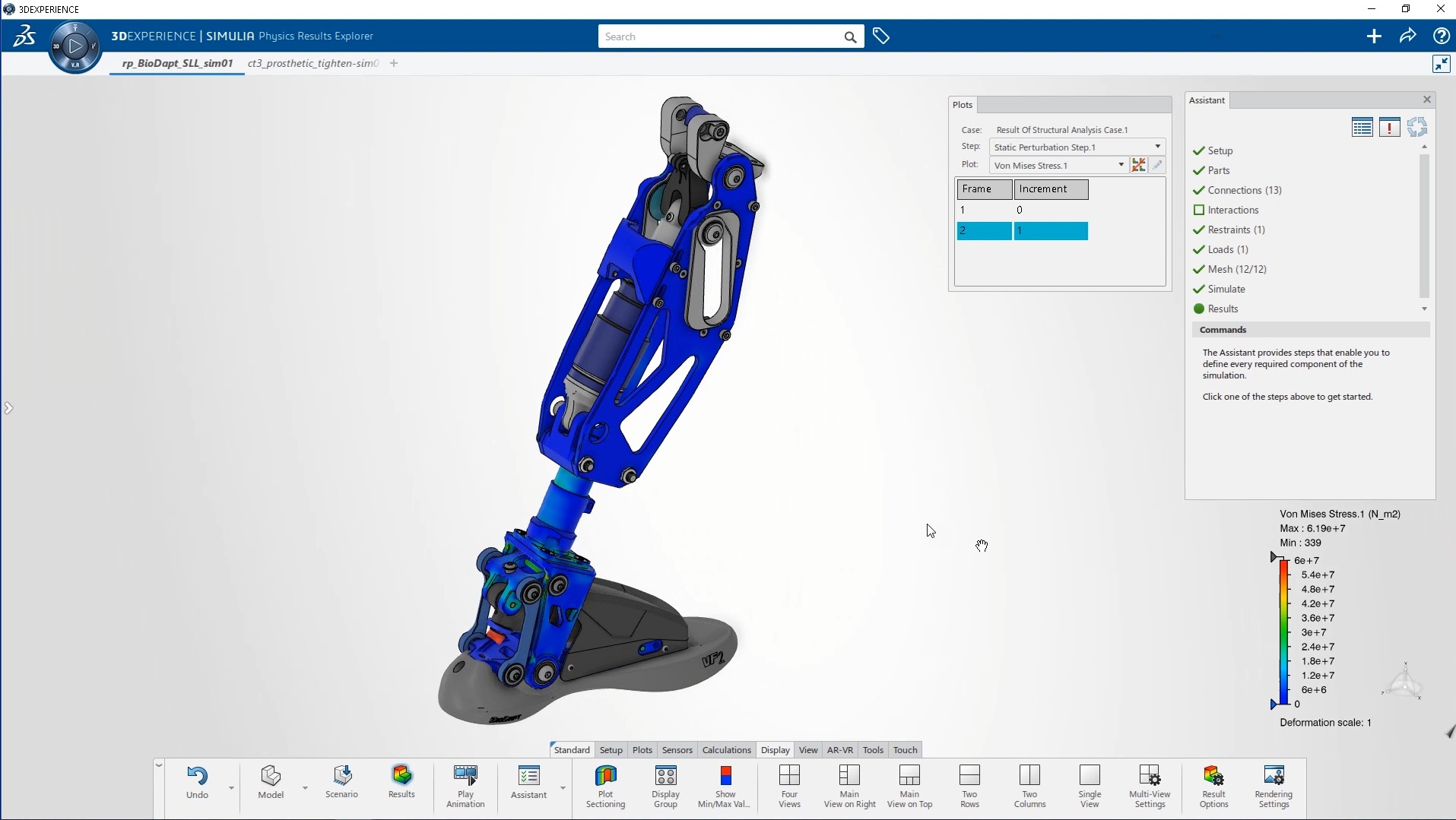Click the Results step in Assistant
1456x820 pixels.
coord(1223,309)
